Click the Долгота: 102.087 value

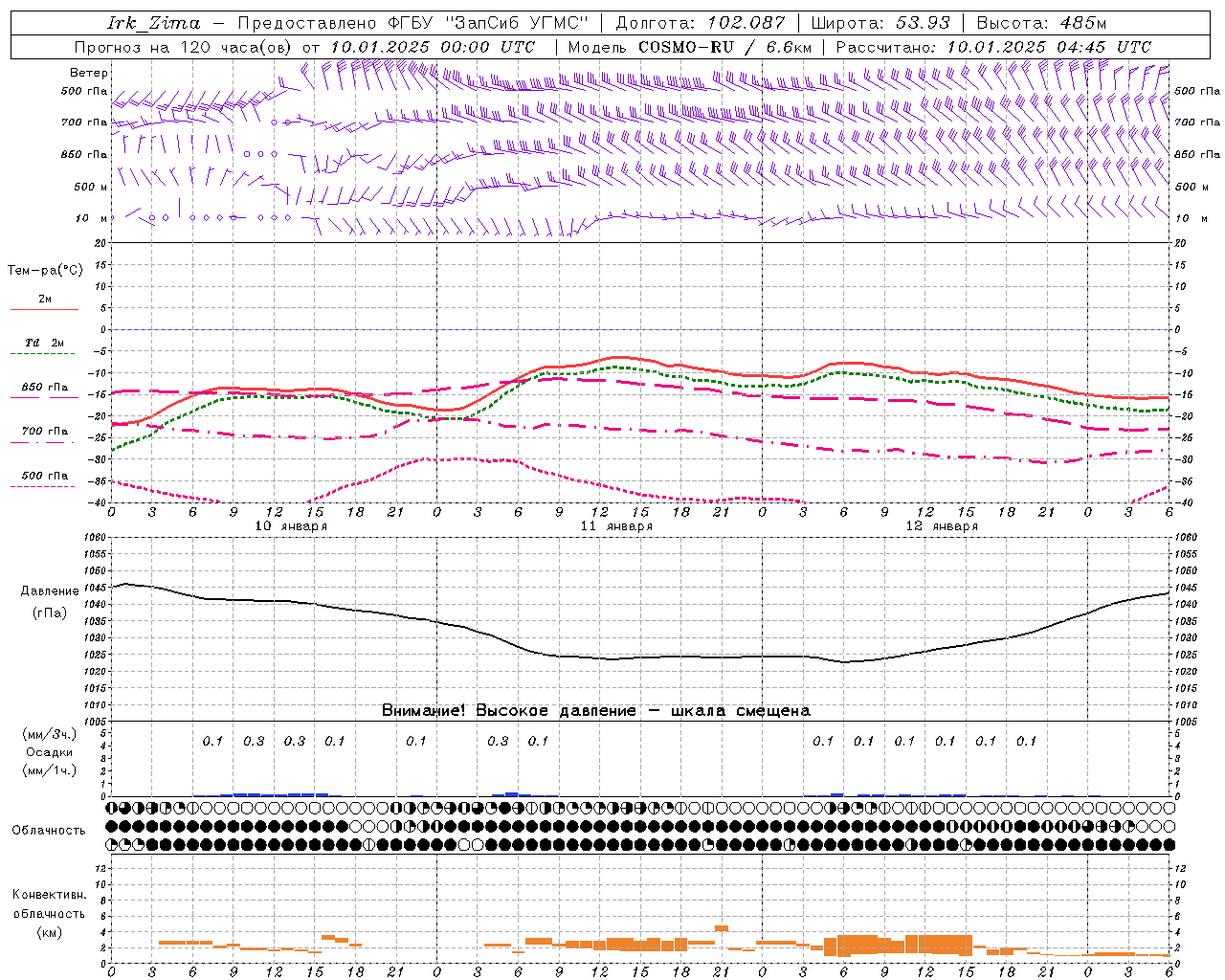(x=701, y=23)
